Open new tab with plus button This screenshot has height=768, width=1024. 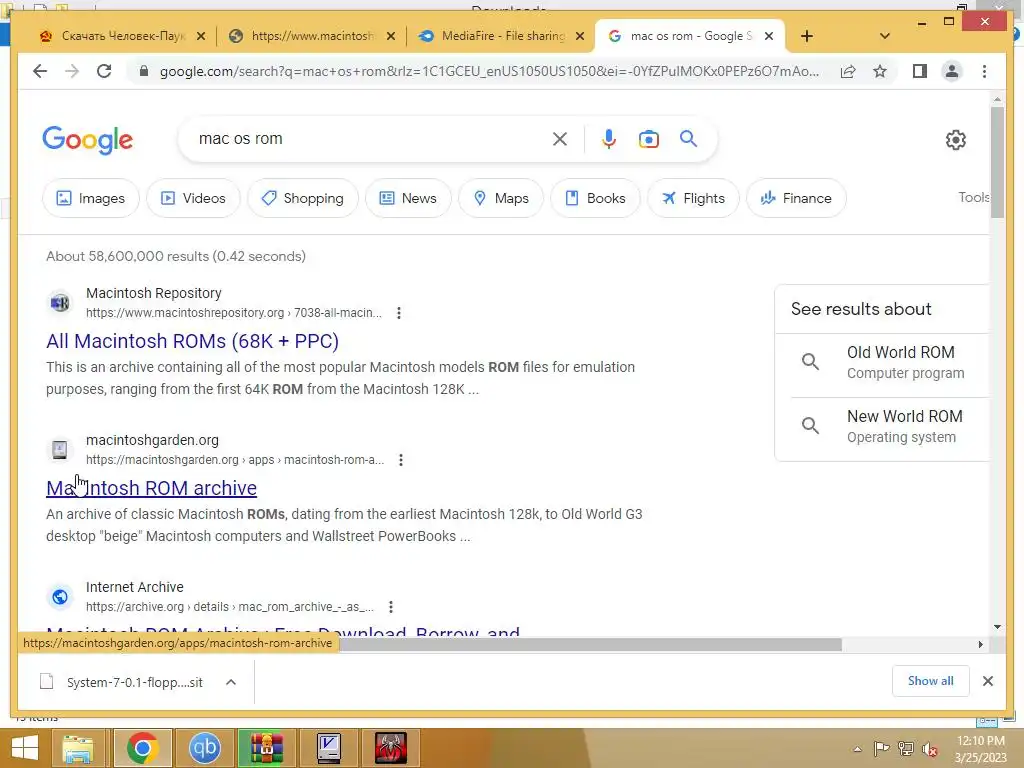point(807,36)
